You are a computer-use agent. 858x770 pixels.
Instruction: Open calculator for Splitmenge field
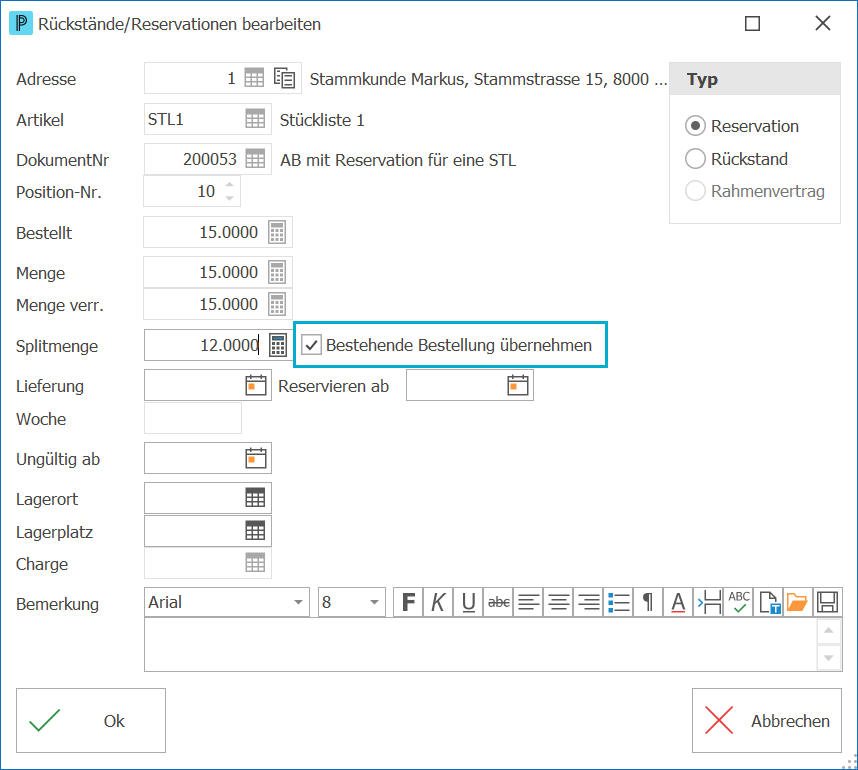pos(278,345)
